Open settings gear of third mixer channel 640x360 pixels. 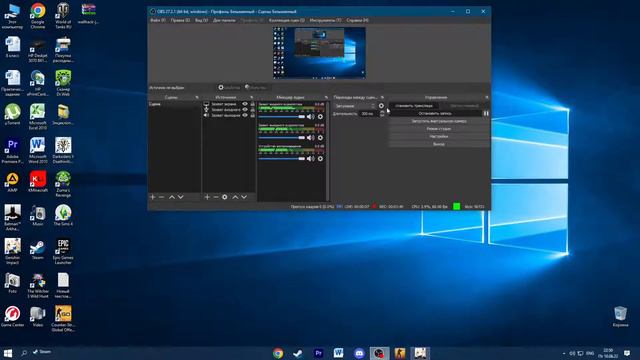[x=320, y=159]
